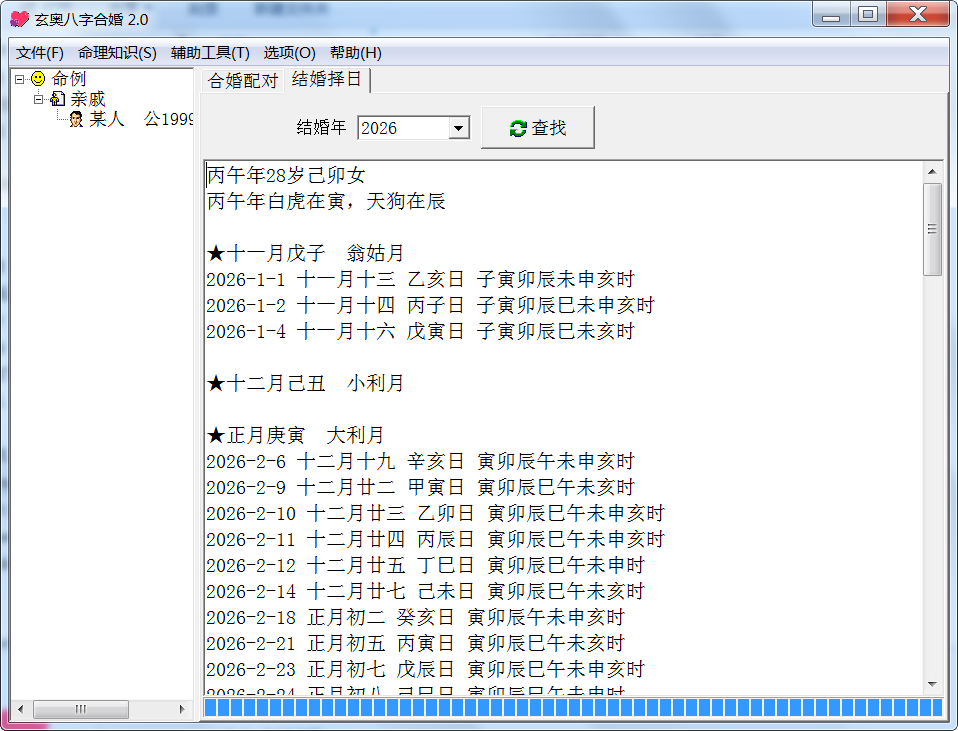Screen dimensions: 958x731
Task: Click the yellow smiley icon beside 命例
Action: (38, 79)
